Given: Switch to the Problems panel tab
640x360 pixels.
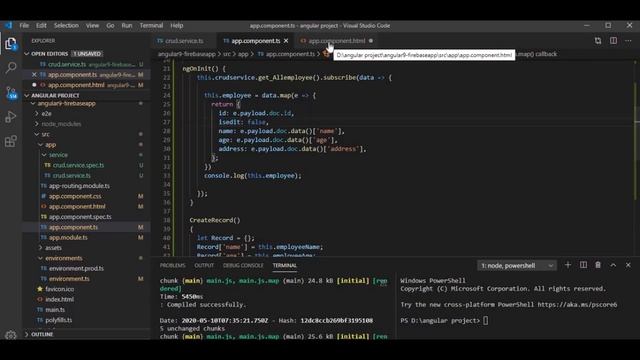Looking at the screenshot, I should (172, 265).
